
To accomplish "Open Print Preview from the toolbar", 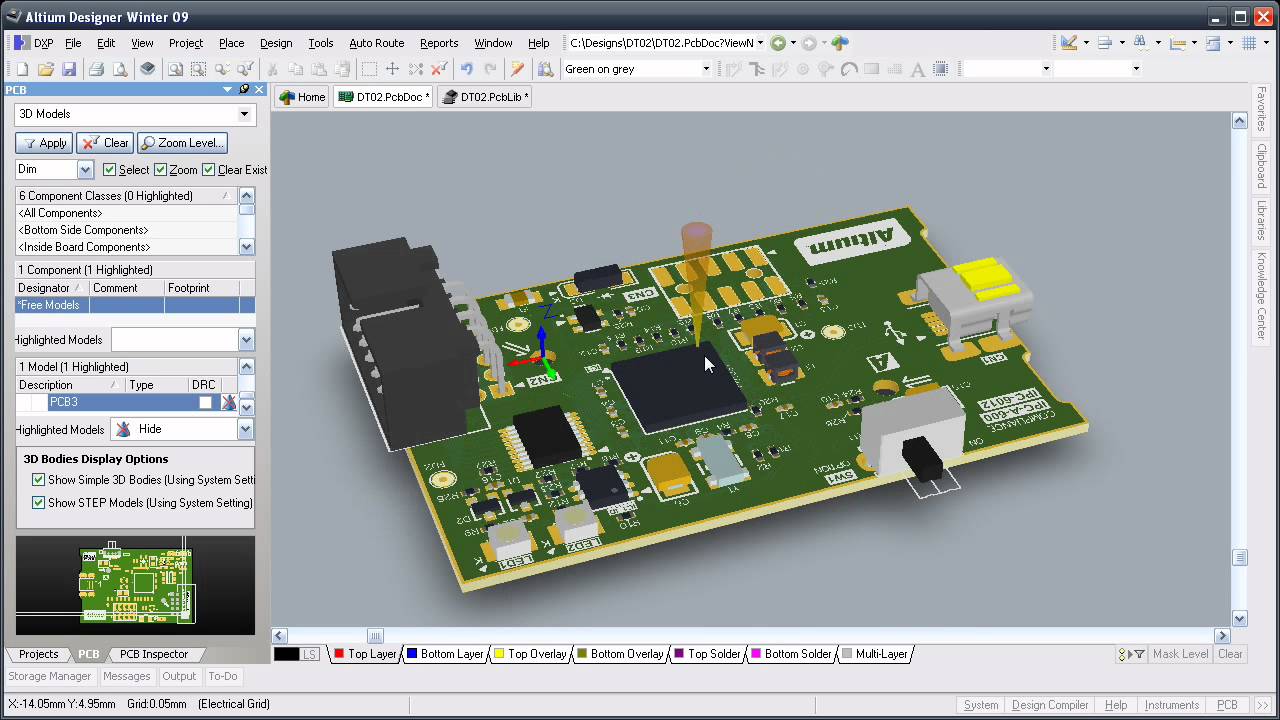I will tap(118, 68).
